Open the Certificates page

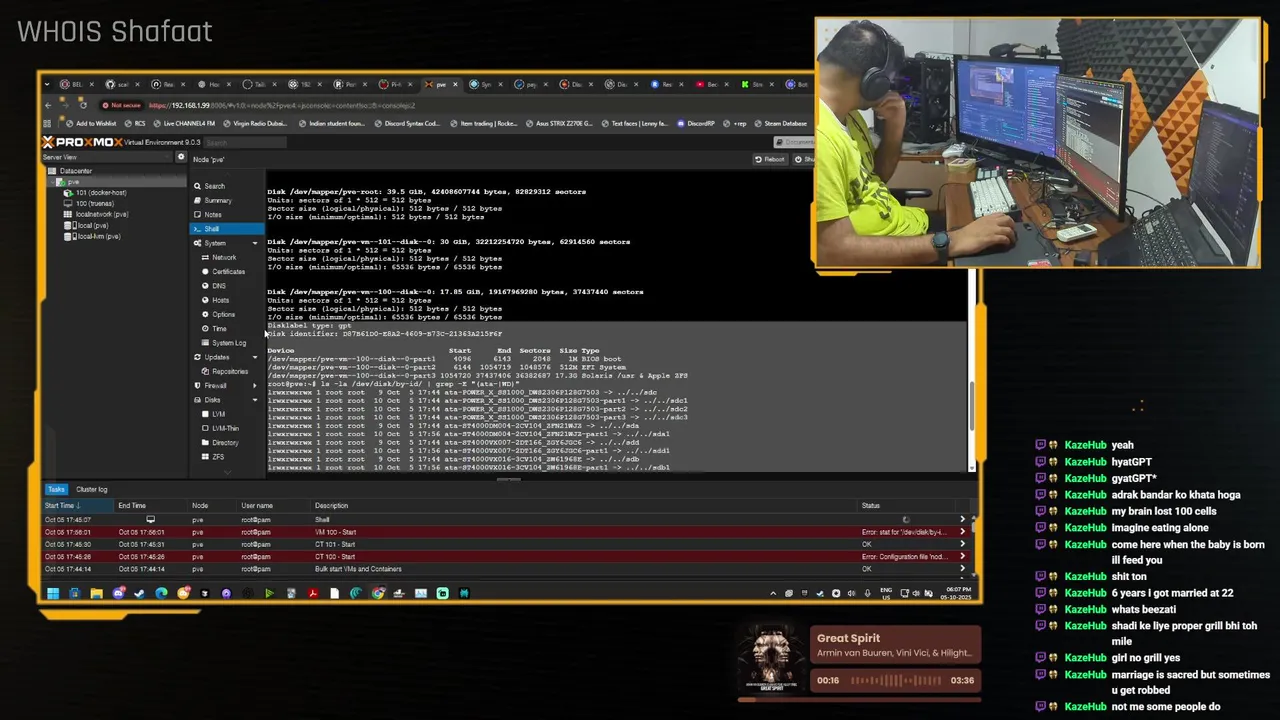(x=228, y=272)
